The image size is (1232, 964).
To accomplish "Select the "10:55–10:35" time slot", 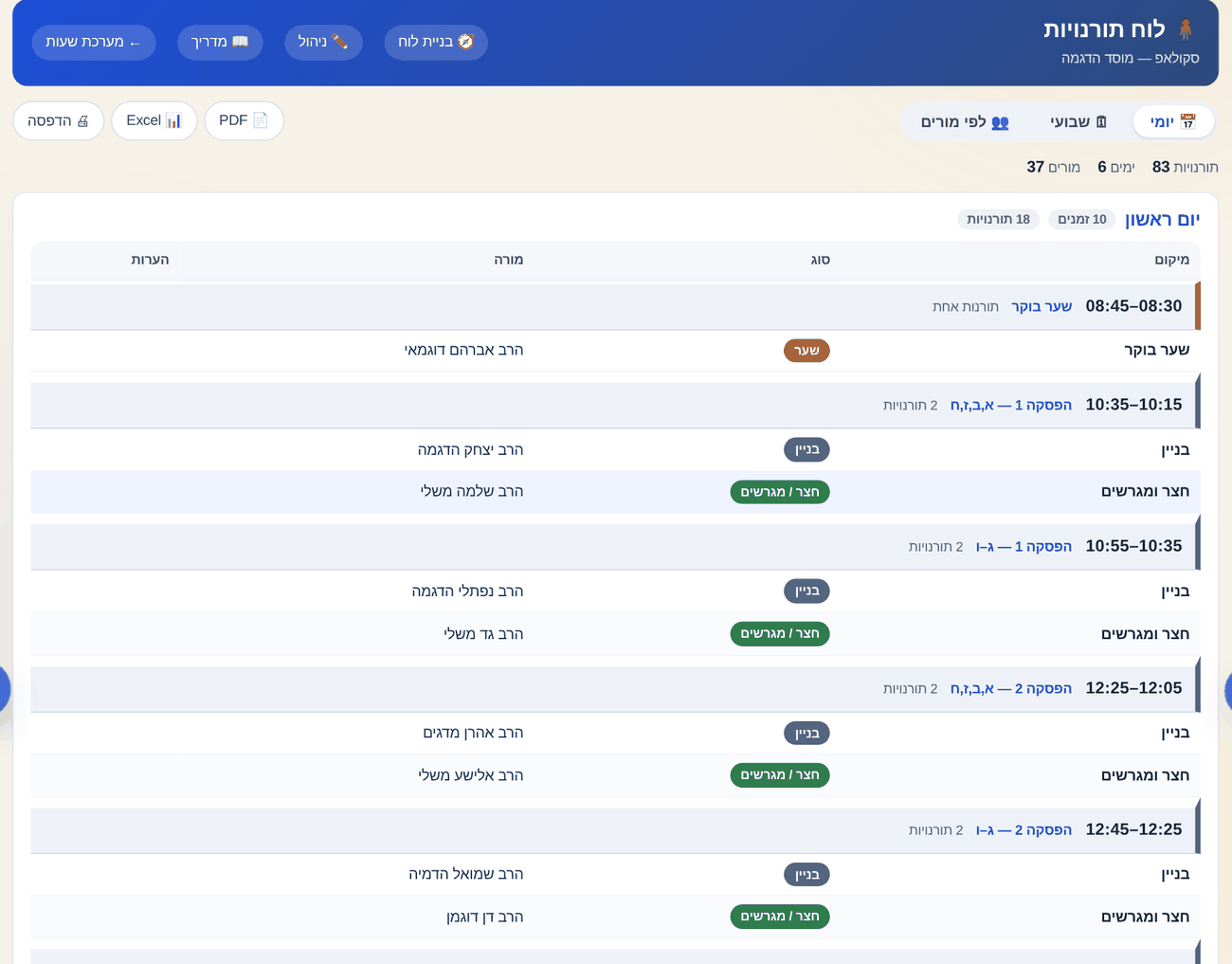I will tap(1133, 546).
